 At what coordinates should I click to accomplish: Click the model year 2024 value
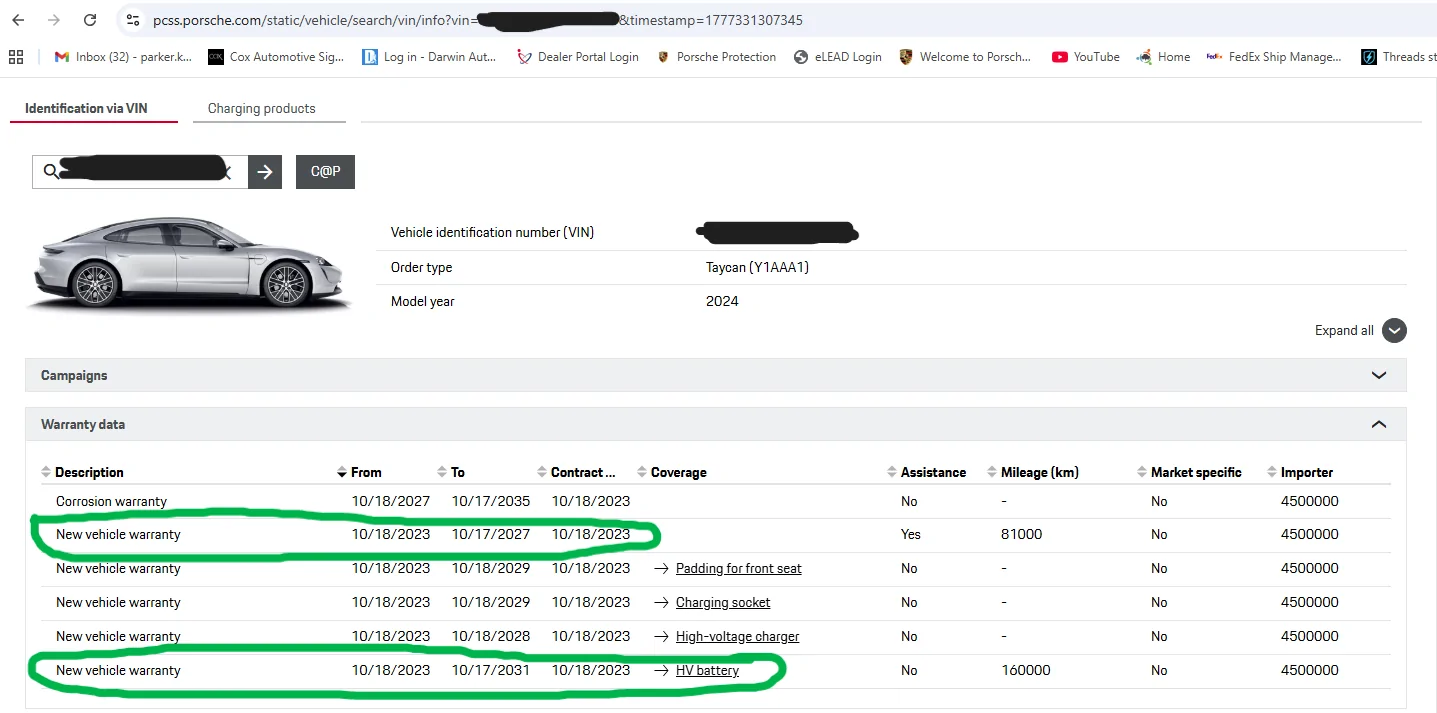point(722,301)
